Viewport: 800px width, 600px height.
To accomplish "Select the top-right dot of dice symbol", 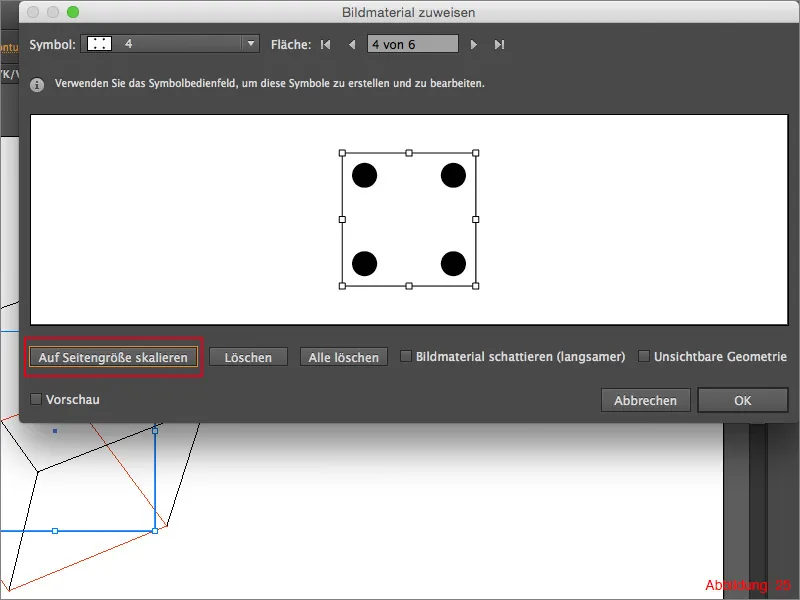I will [453, 176].
